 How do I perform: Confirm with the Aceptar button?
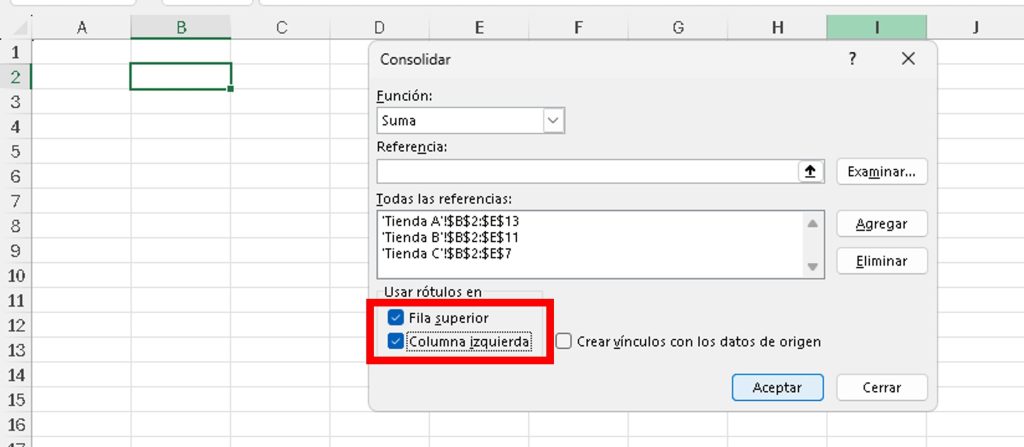[777, 387]
